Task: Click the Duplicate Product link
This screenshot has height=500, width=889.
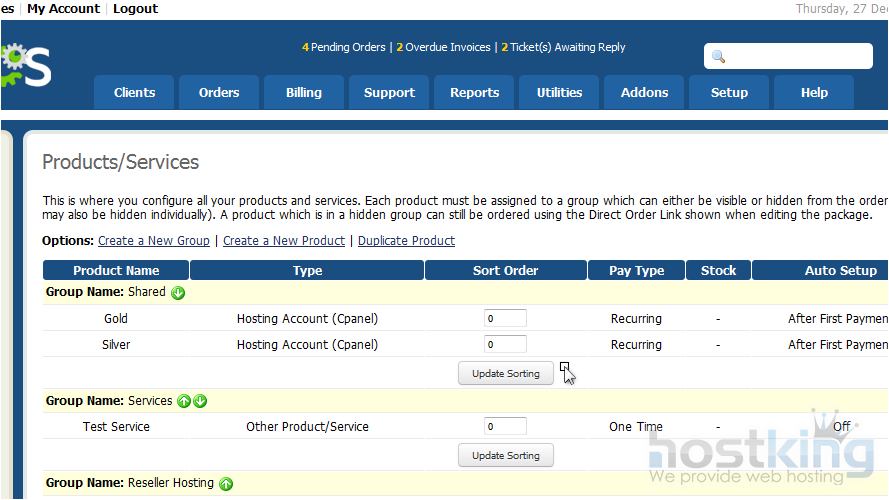Action: point(406,241)
